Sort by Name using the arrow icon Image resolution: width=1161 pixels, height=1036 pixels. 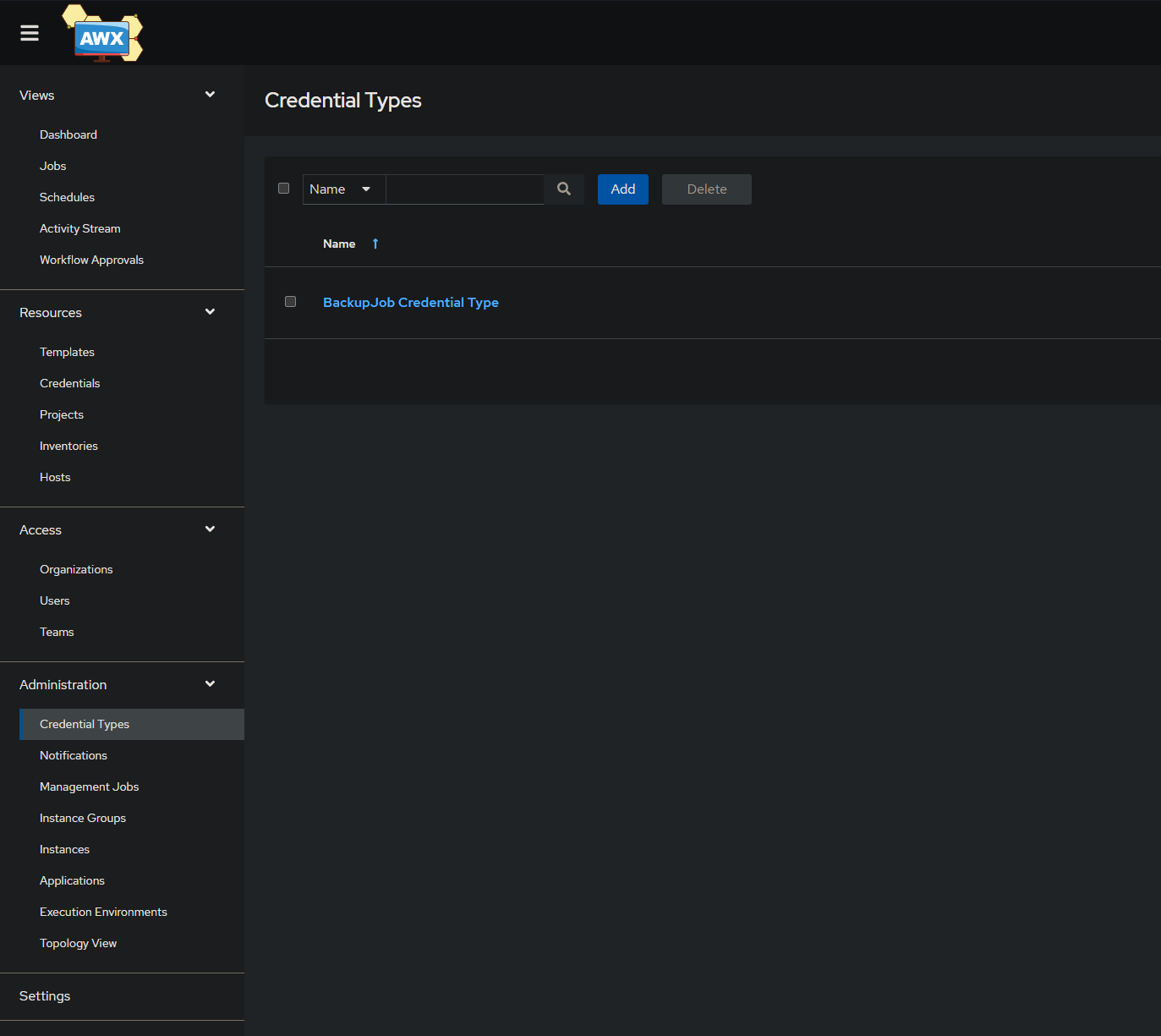tap(375, 244)
